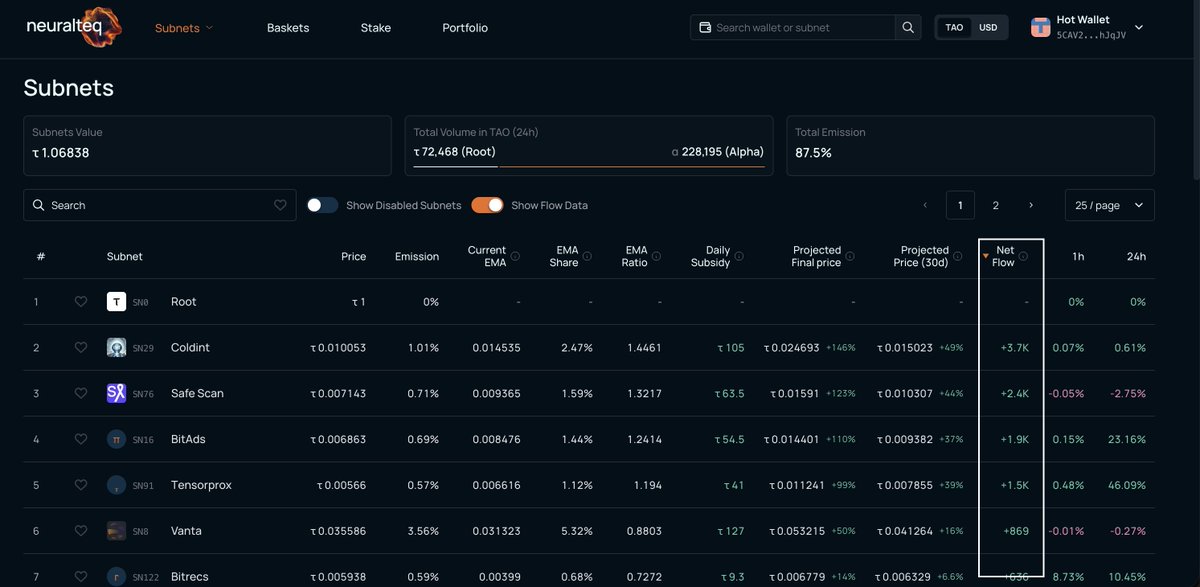This screenshot has height=587, width=1200.
Task: Switch currency to TAO
Action: coord(954,28)
